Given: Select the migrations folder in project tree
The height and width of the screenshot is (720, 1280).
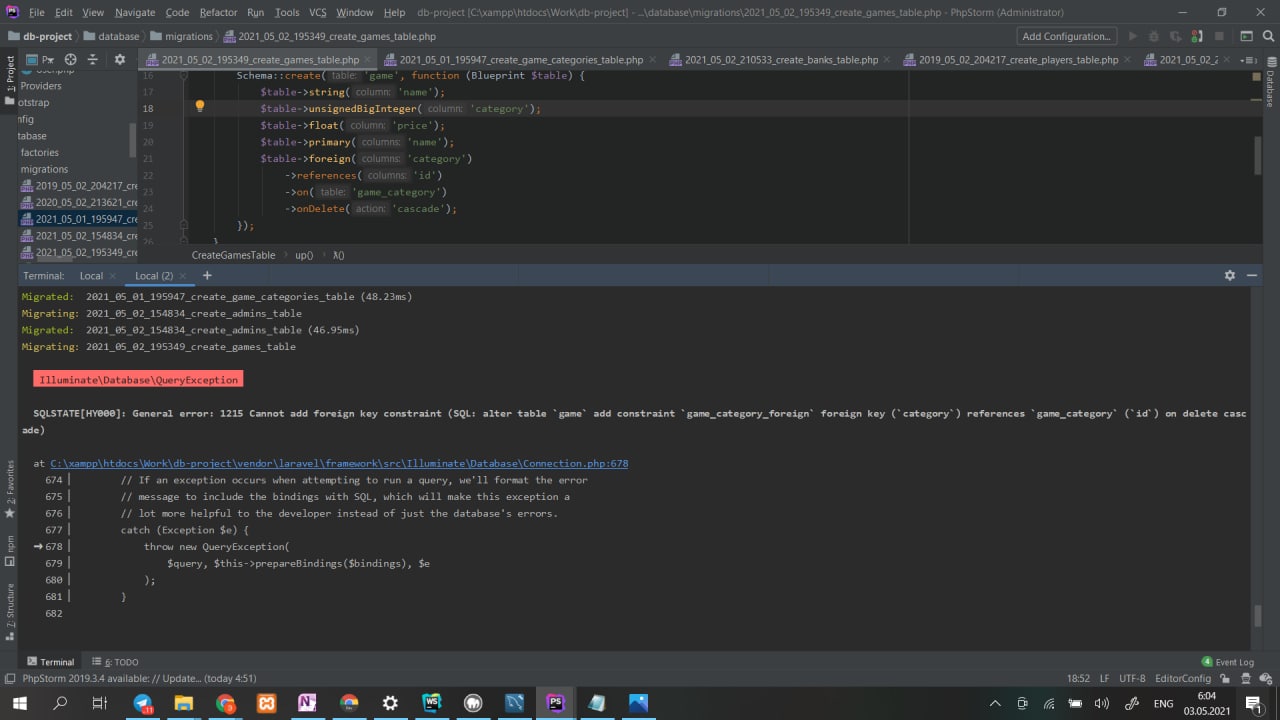Looking at the screenshot, I should (x=44, y=169).
